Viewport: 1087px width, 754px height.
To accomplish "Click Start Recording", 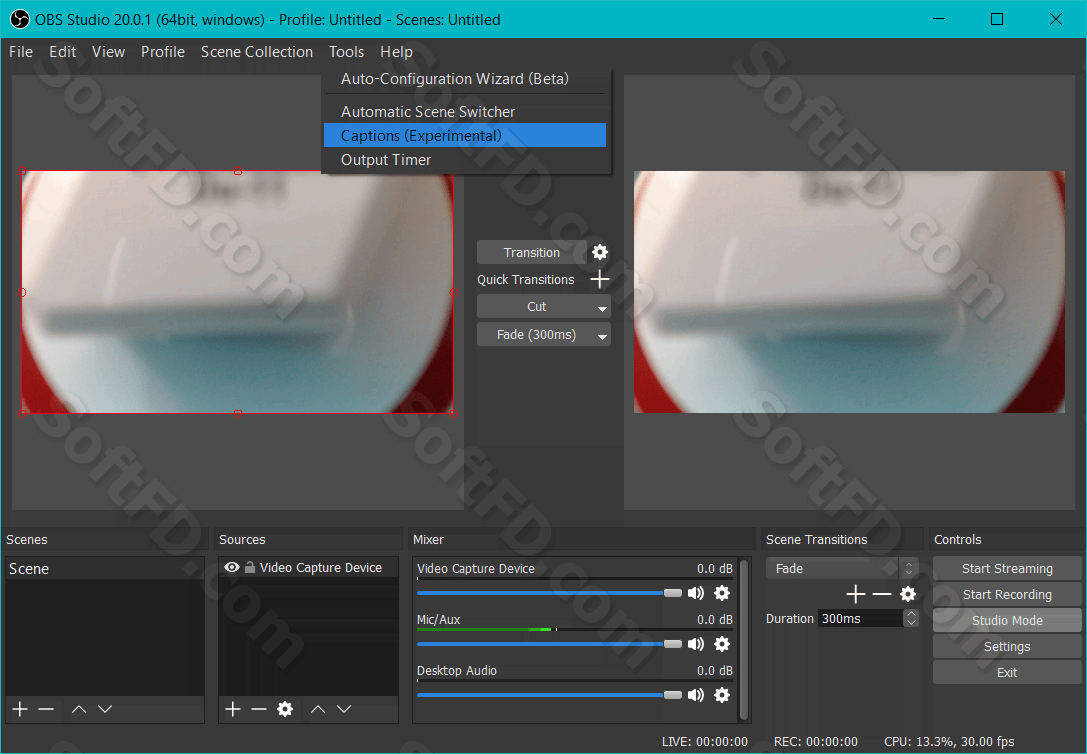I will coord(1007,595).
